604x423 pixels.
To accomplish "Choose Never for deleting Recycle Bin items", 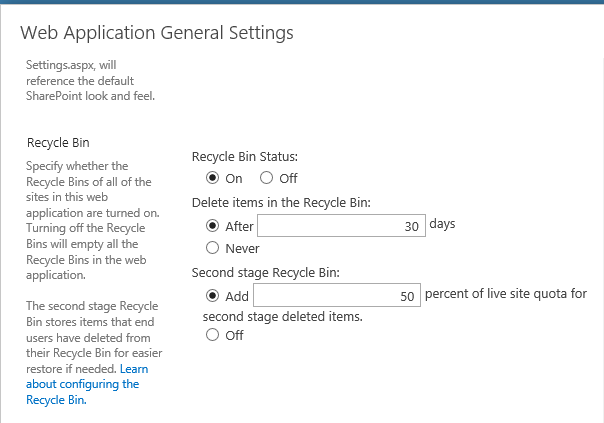I will pos(212,248).
